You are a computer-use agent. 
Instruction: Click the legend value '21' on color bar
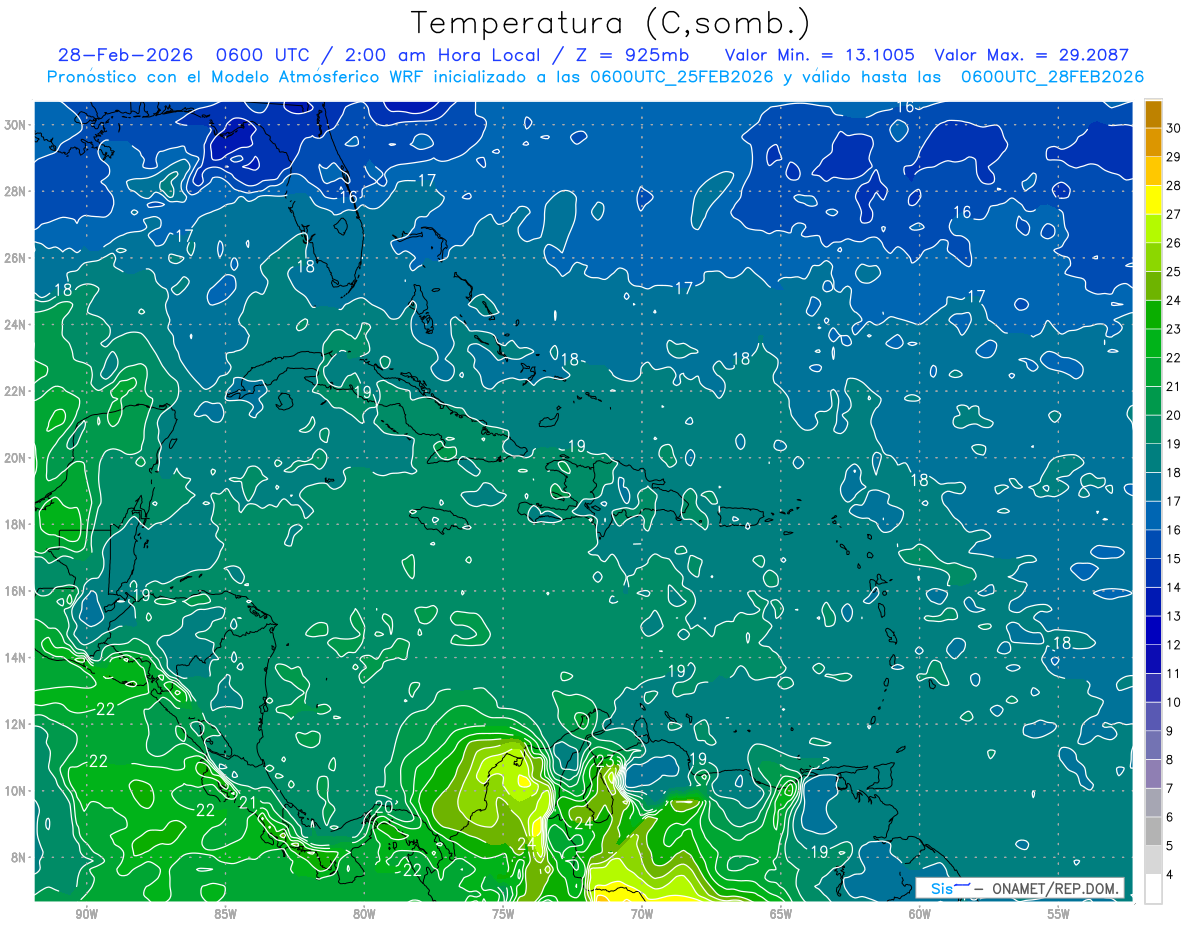click(x=1173, y=386)
